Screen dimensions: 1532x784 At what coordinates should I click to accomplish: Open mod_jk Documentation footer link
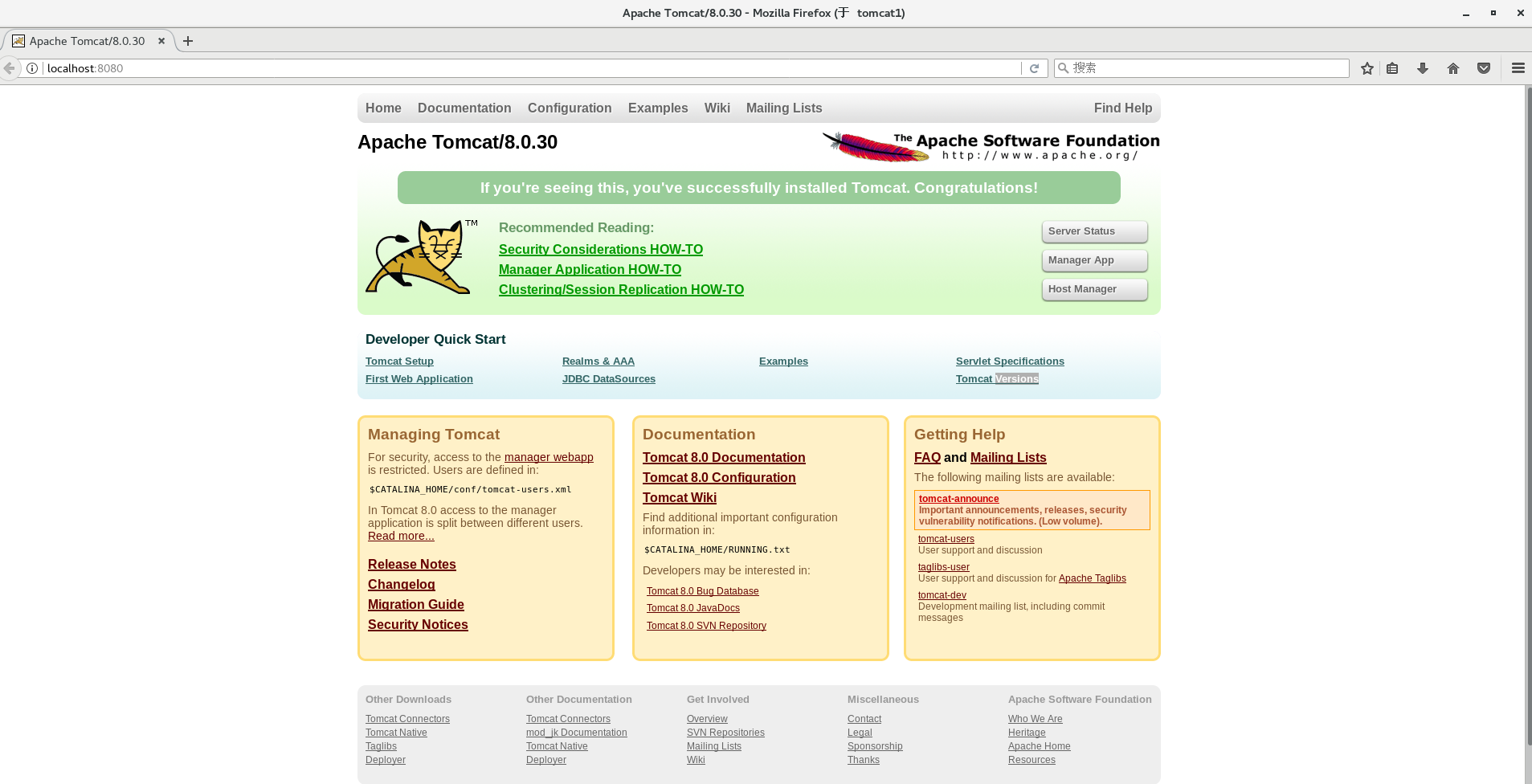(x=577, y=733)
